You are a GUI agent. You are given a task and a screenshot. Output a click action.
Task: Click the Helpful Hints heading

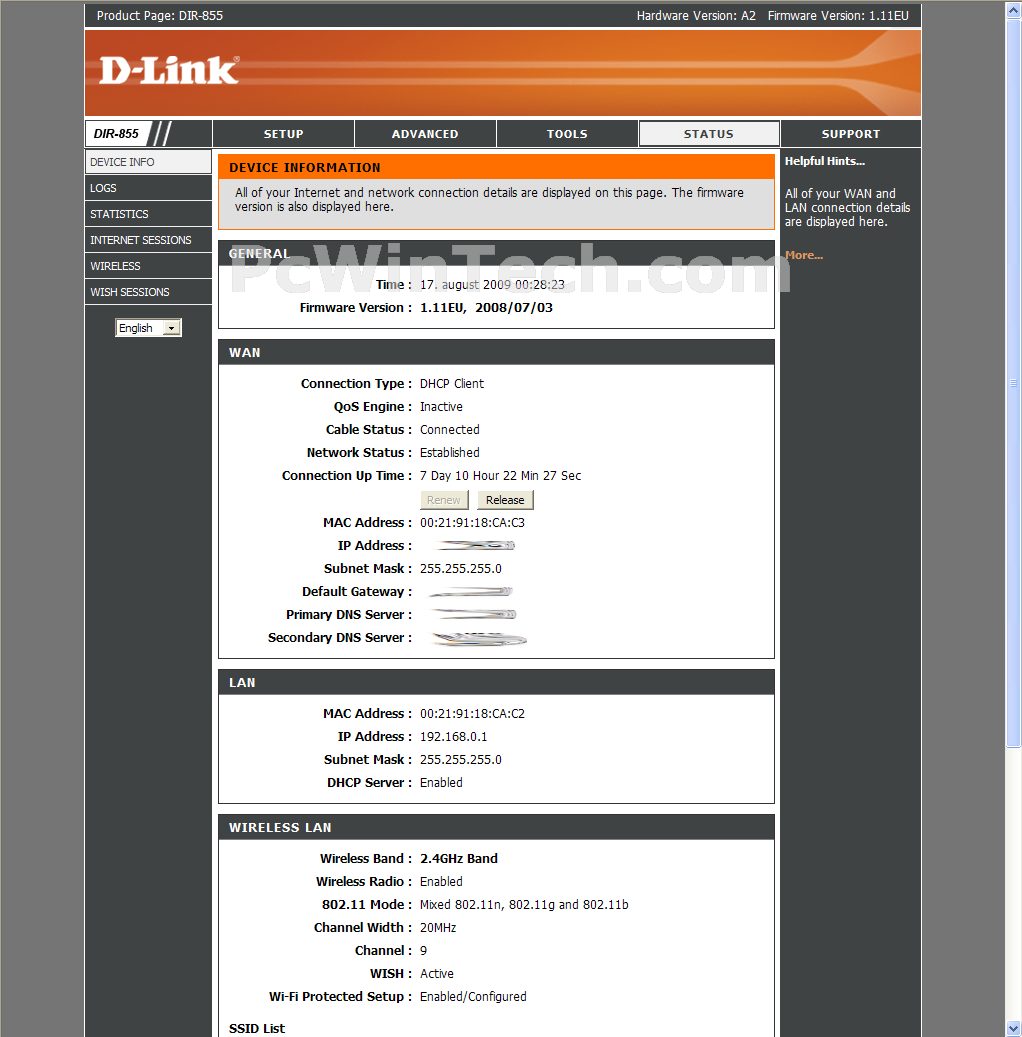coord(825,161)
